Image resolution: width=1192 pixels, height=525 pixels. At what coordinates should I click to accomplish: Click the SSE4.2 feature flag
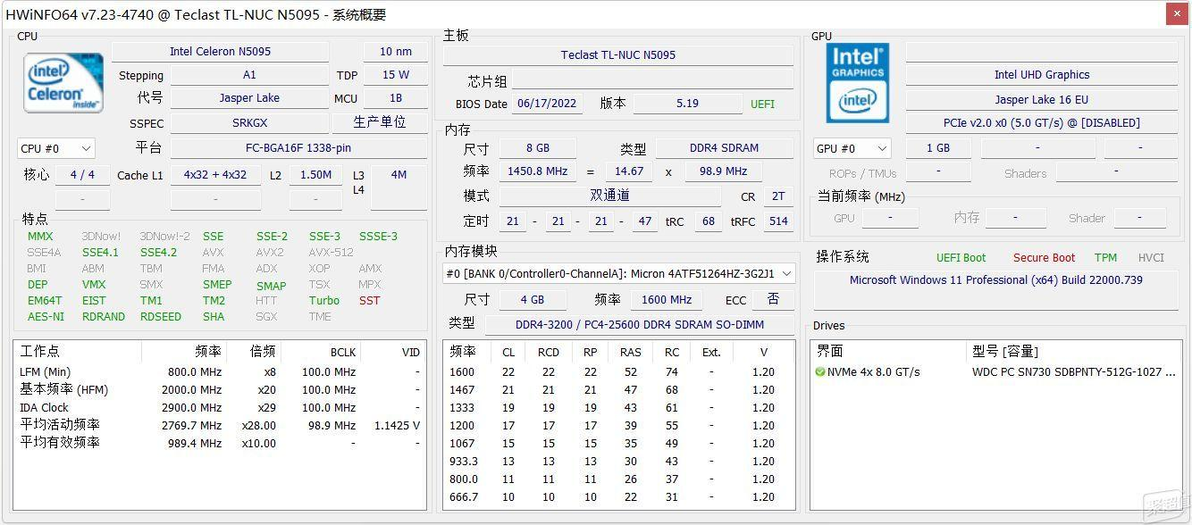coord(158,252)
